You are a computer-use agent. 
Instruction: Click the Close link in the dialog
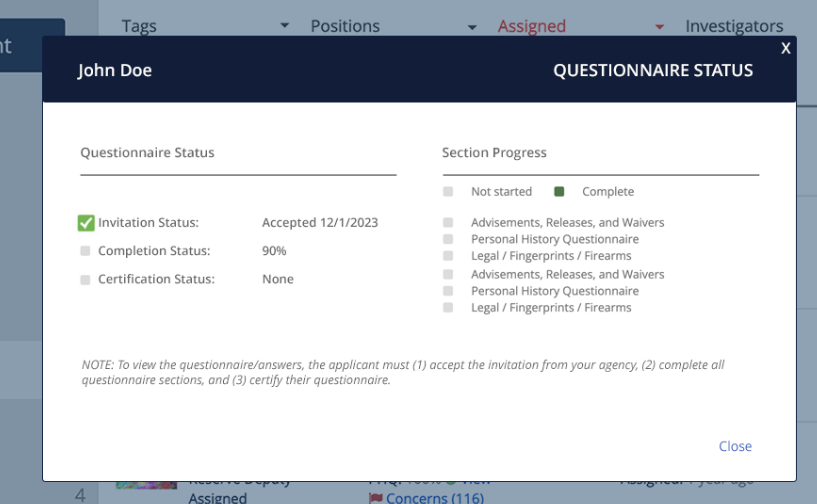coord(735,446)
